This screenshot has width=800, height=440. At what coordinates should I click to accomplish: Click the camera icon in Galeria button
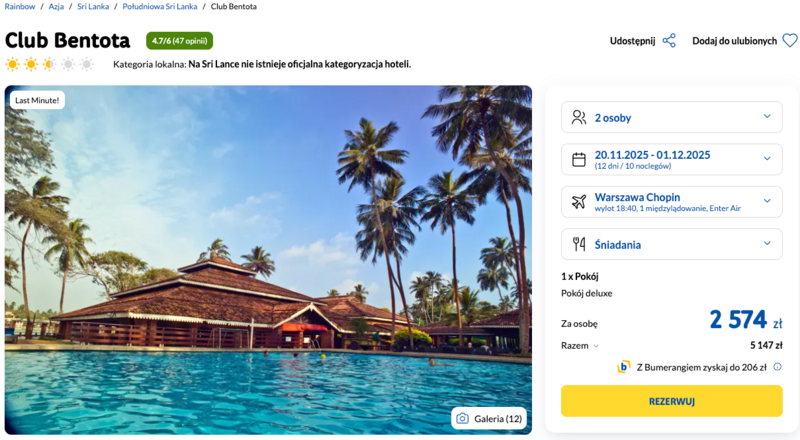[462, 418]
